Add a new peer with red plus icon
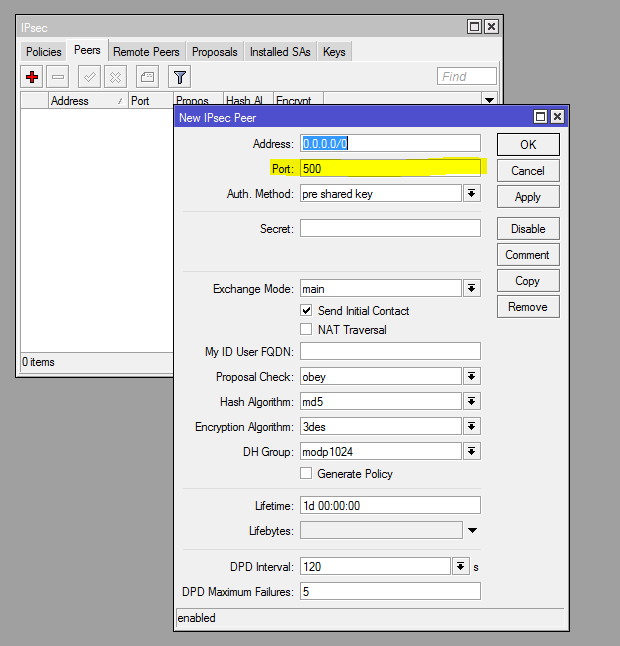The image size is (620, 646). tap(32, 77)
